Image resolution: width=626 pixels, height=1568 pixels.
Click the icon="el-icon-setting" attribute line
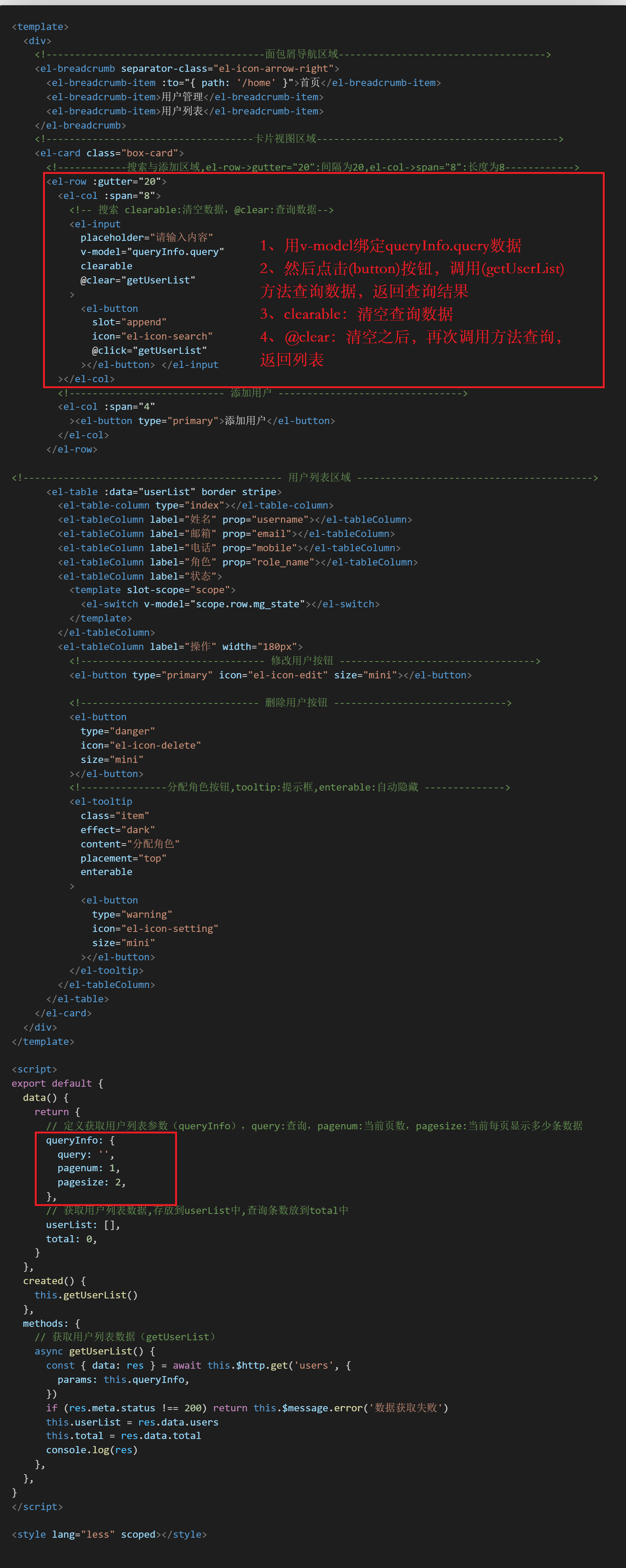(155, 929)
